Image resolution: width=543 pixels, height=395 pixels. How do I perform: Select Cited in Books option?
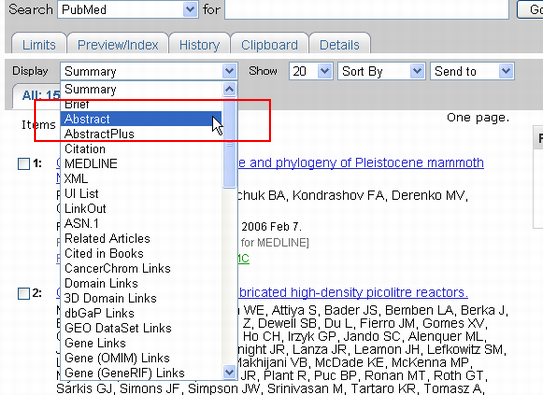pyautogui.click(x=141, y=253)
